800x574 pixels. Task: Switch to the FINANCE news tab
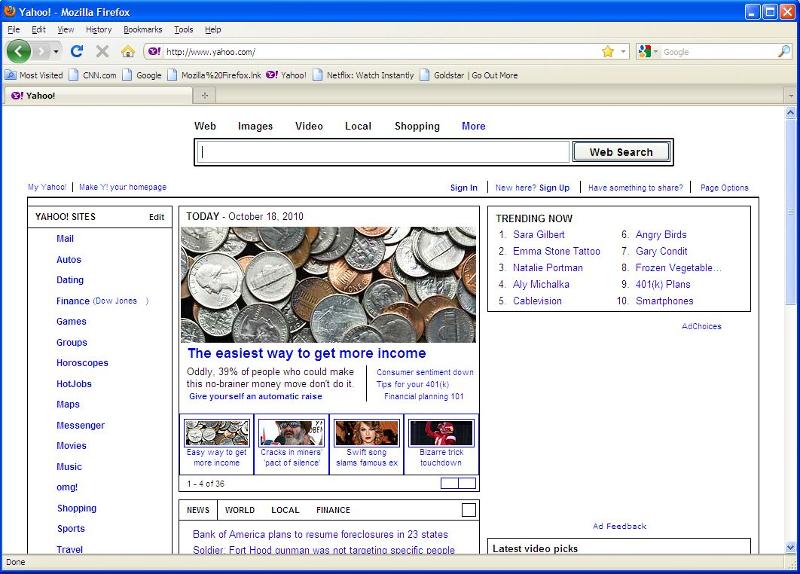(333, 510)
